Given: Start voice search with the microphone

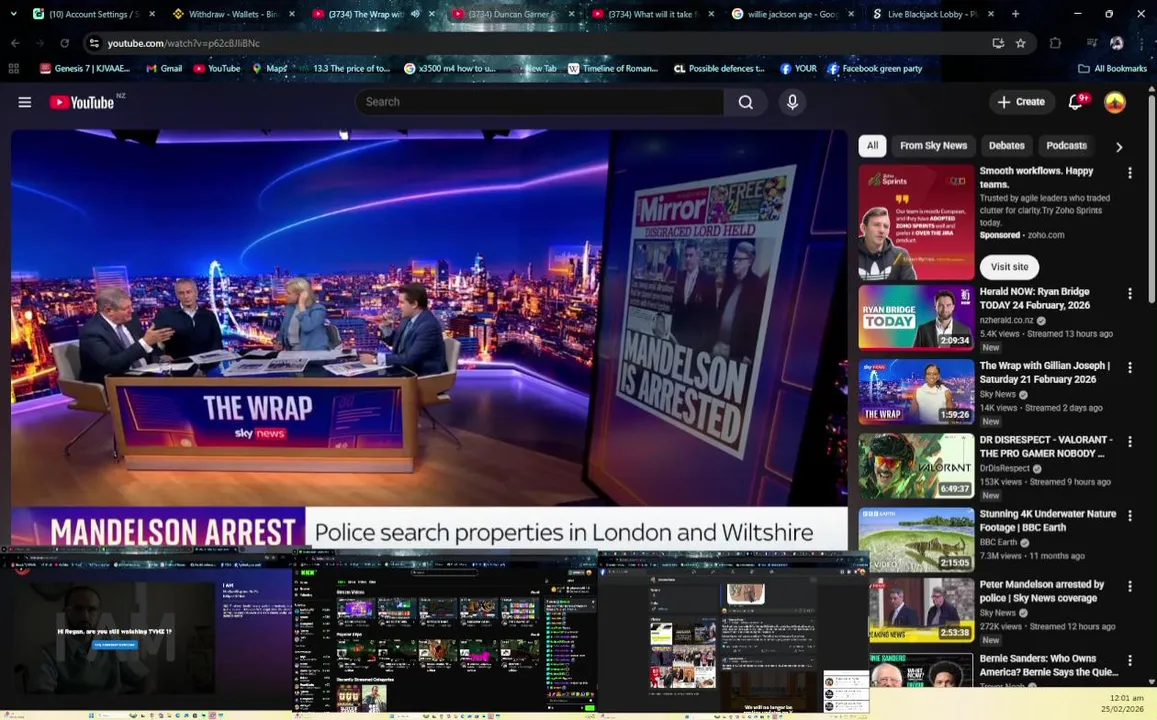Looking at the screenshot, I should 792,102.
